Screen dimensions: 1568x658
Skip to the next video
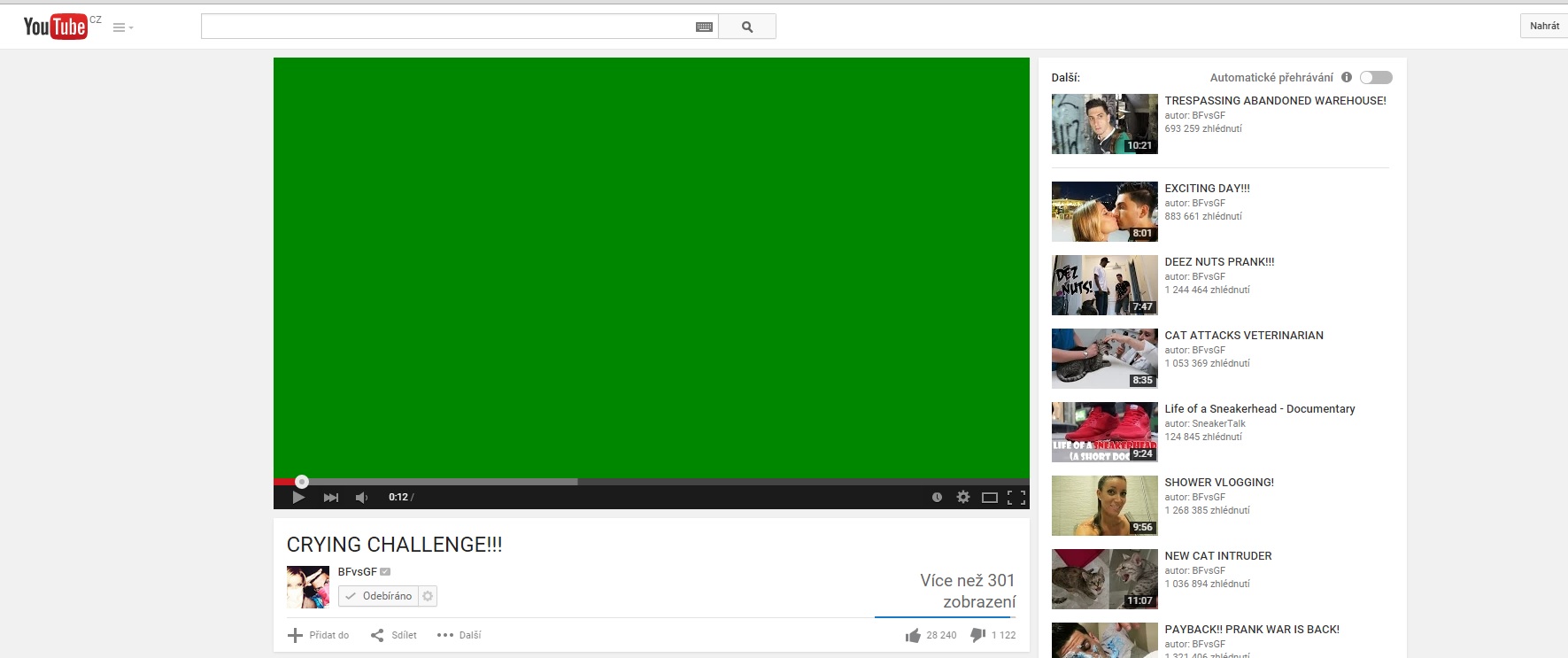pos(331,497)
